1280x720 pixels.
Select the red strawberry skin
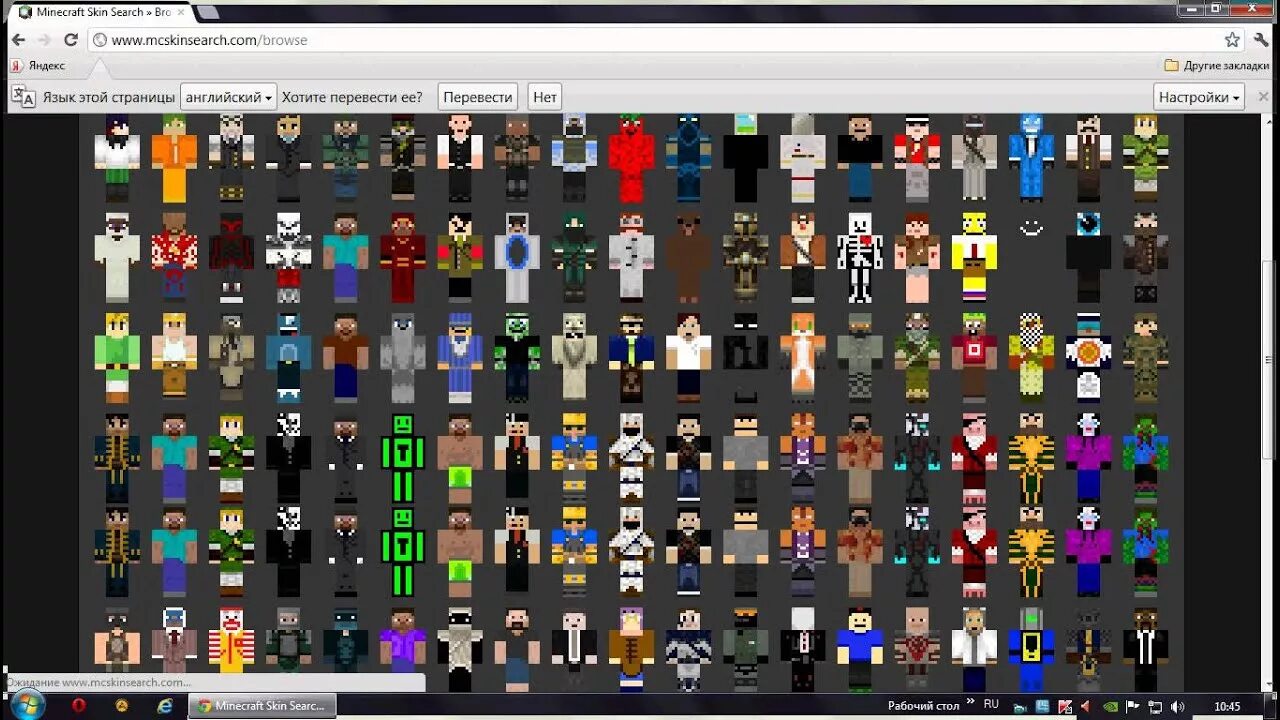(x=631, y=157)
